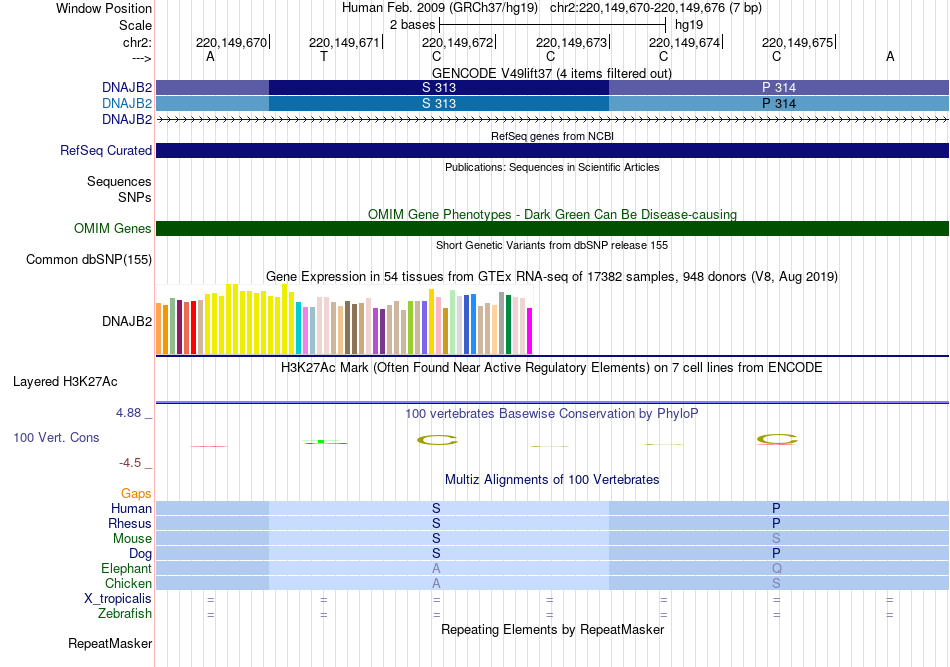This screenshot has height=667, width=950.
Task: Click the RepeatMasker track label
Action: (x=110, y=643)
